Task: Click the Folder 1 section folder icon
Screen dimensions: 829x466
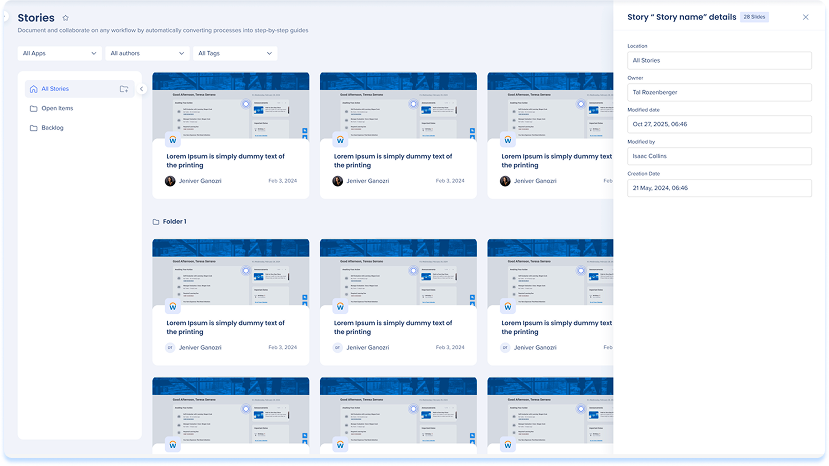Action: click(x=156, y=221)
